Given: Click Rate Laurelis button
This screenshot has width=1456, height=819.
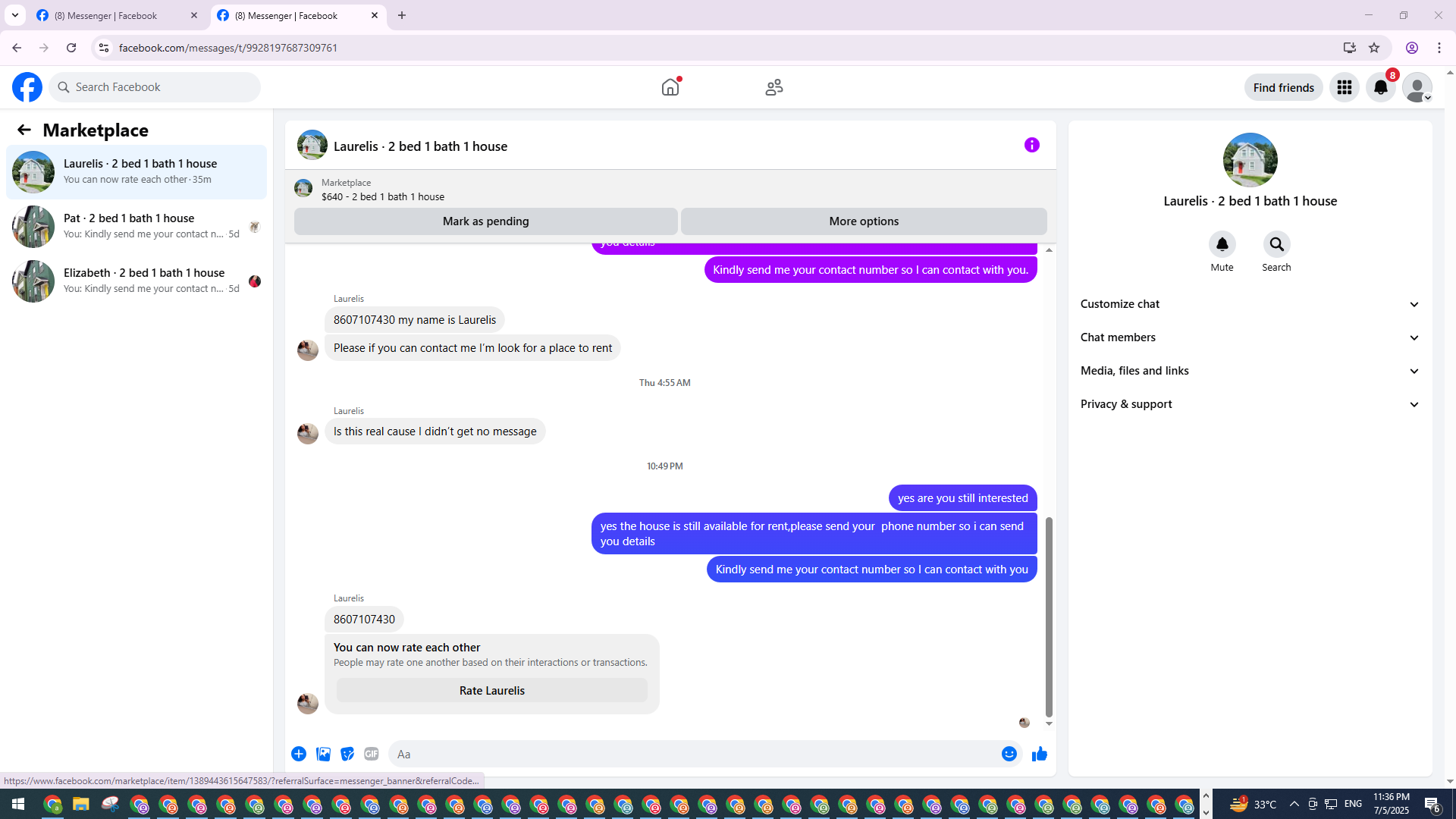Looking at the screenshot, I should click(x=491, y=691).
